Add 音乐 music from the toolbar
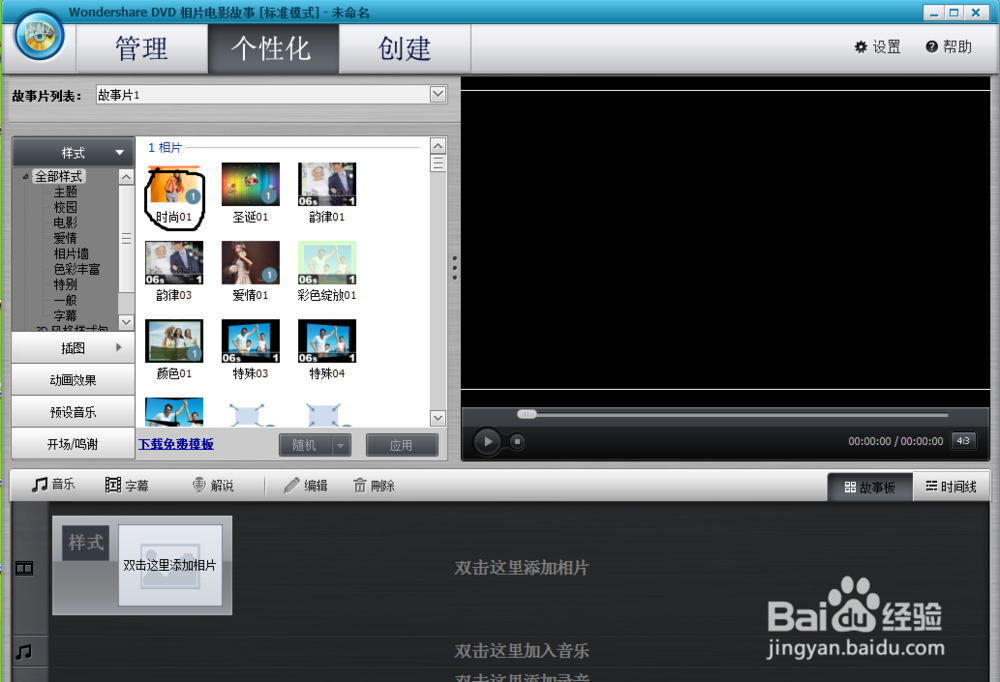1000x682 pixels. [54, 485]
